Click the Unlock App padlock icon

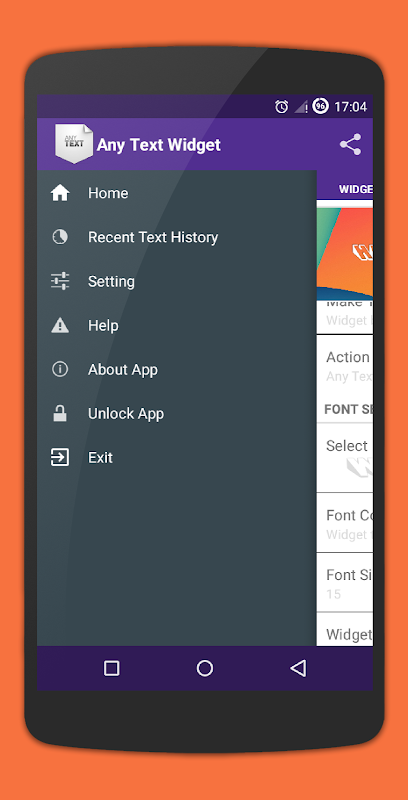(60, 413)
